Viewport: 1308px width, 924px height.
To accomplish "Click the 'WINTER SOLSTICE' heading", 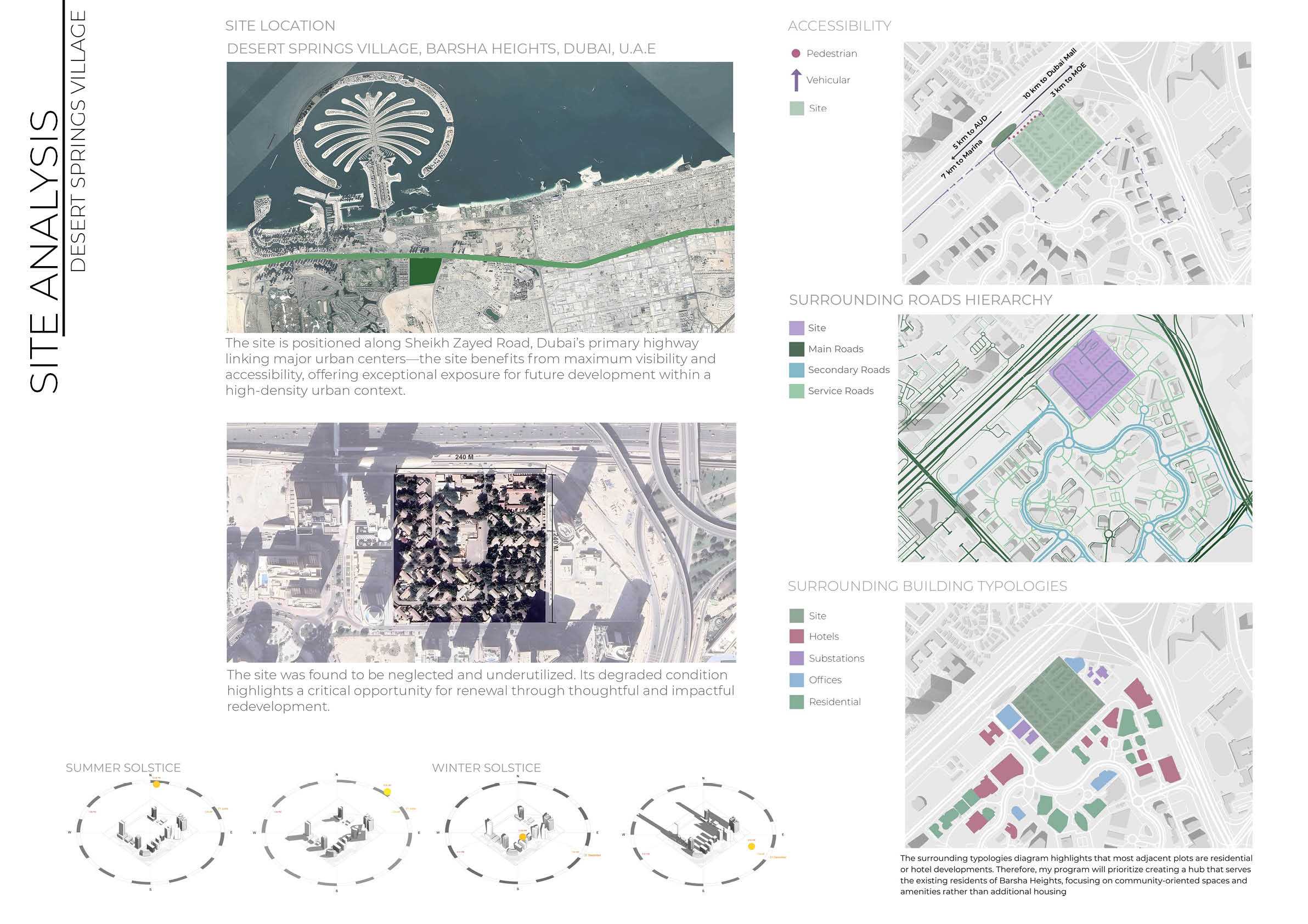I will tap(486, 768).
